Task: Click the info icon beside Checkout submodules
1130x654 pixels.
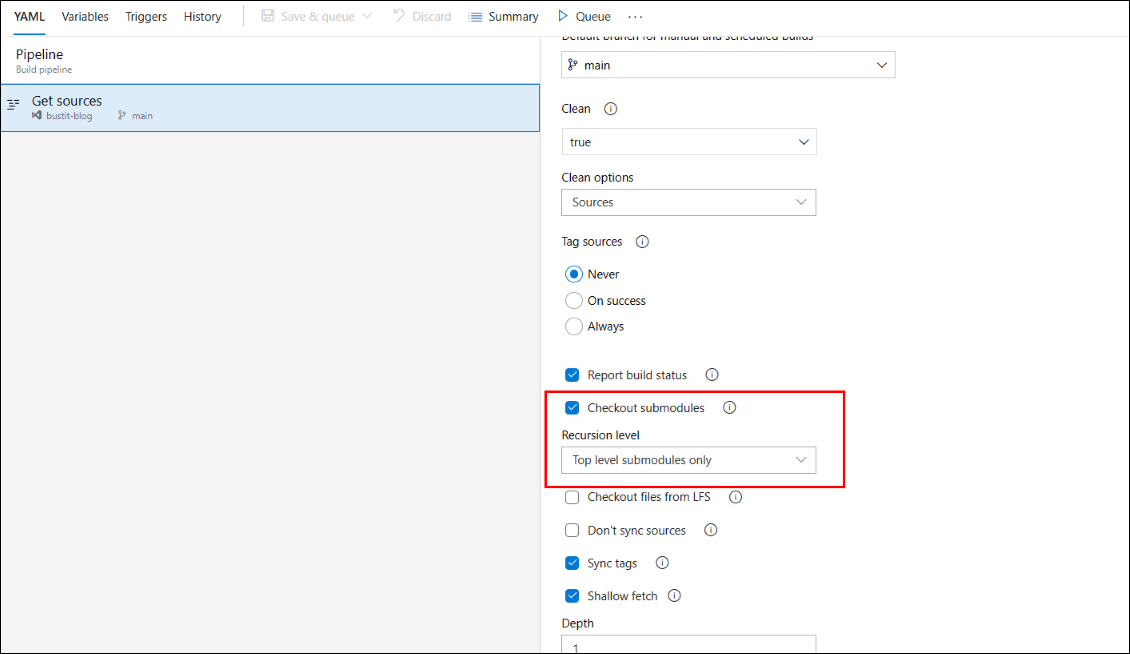Action: 729,408
